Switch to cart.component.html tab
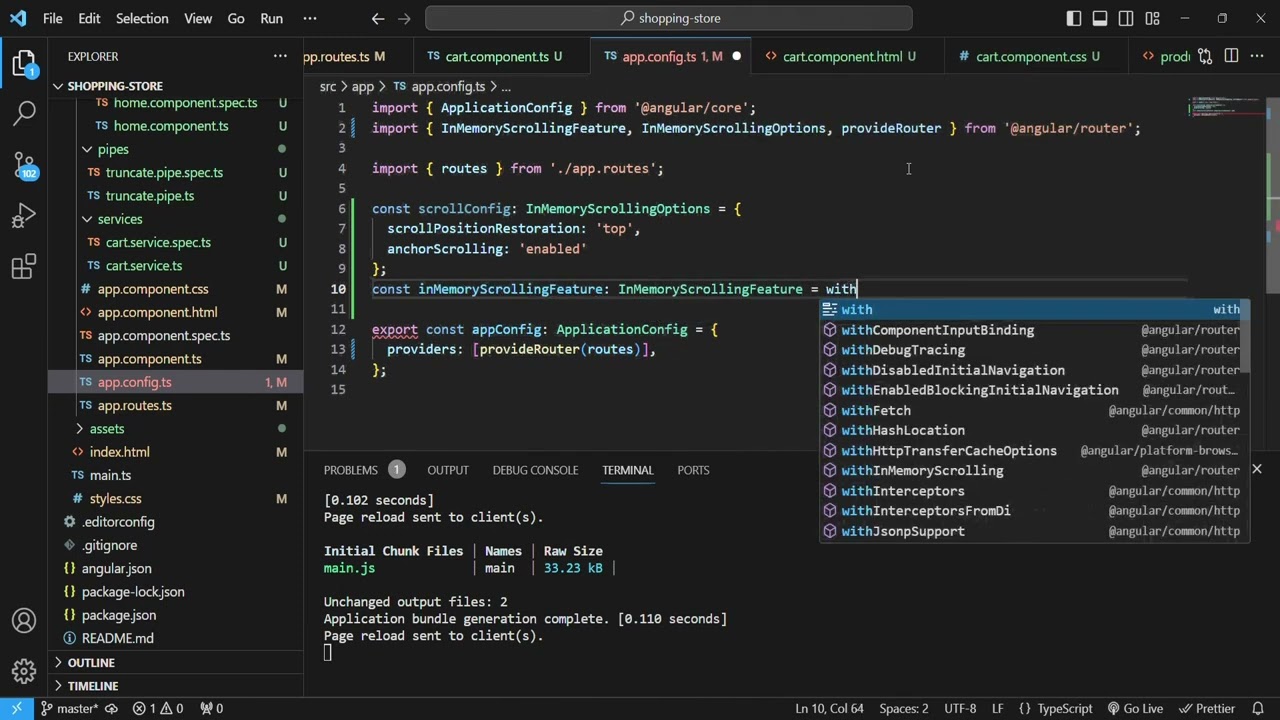1280x720 pixels. pyautogui.click(x=842, y=57)
